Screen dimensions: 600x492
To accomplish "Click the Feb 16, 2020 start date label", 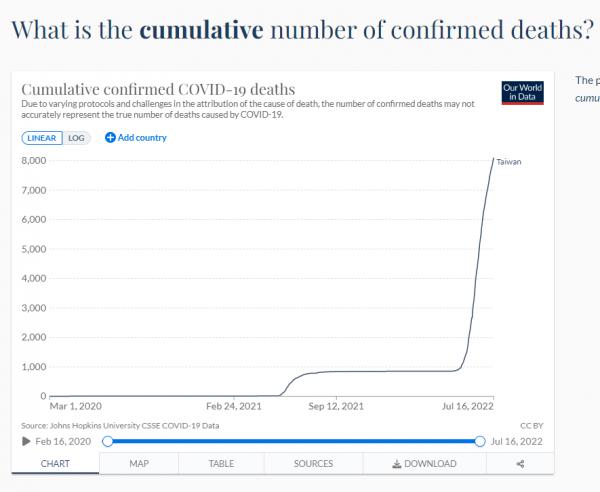I will [x=65, y=441].
